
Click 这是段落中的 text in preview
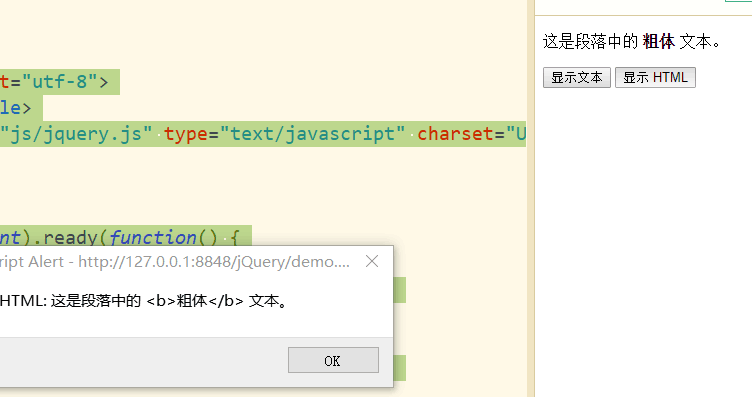pos(590,42)
